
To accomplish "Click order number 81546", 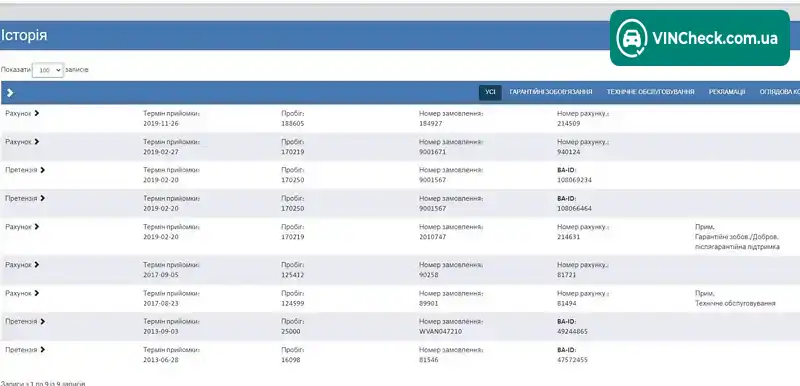I will (429, 360).
